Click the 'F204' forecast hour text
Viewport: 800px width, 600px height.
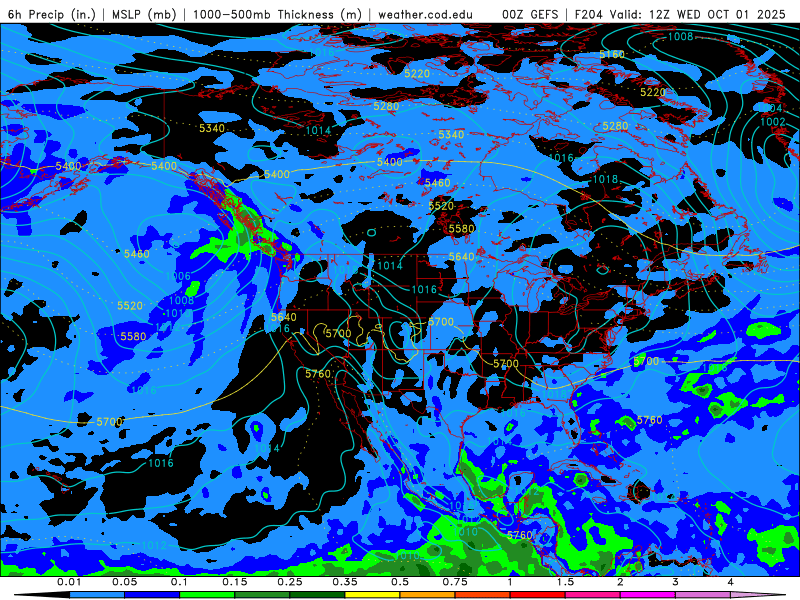pyautogui.click(x=588, y=14)
